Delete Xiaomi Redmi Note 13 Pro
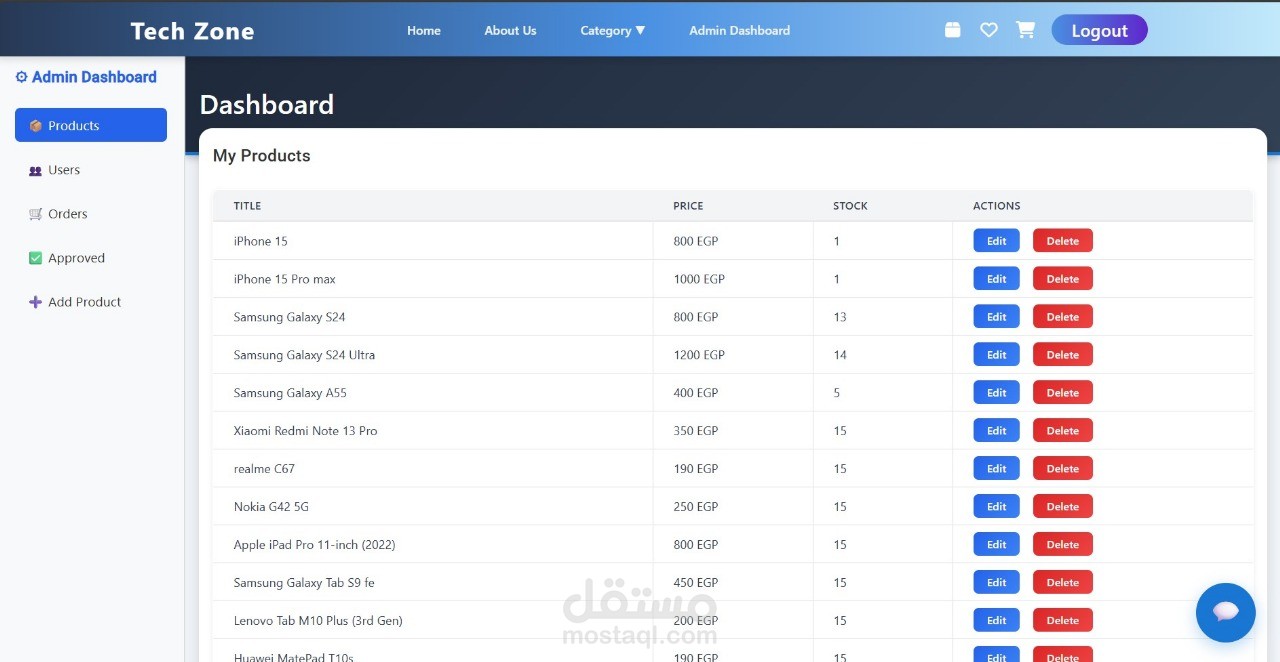Image resolution: width=1280 pixels, height=662 pixels. (1062, 431)
